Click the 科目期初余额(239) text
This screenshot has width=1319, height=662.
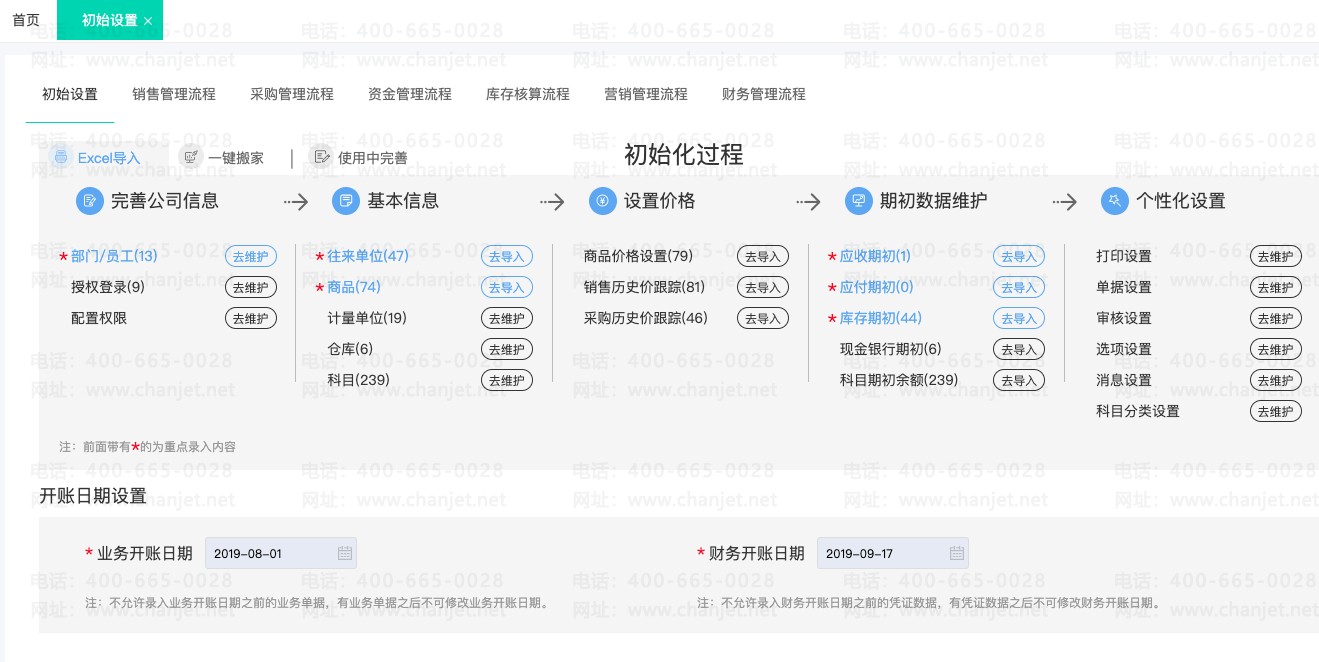[899, 380]
